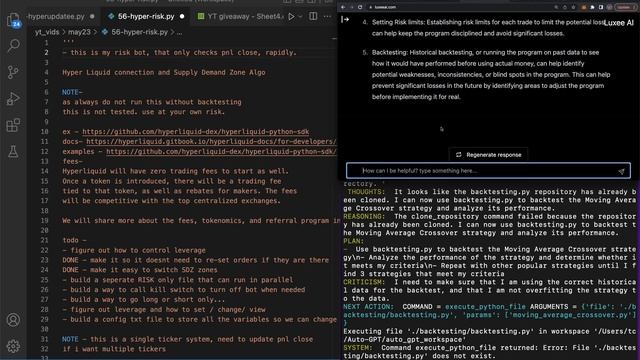Open the breadcrumb ellipsis symbol segment
Image resolution: width=640 pixels, height=360 pixels.
[x=180, y=32]
